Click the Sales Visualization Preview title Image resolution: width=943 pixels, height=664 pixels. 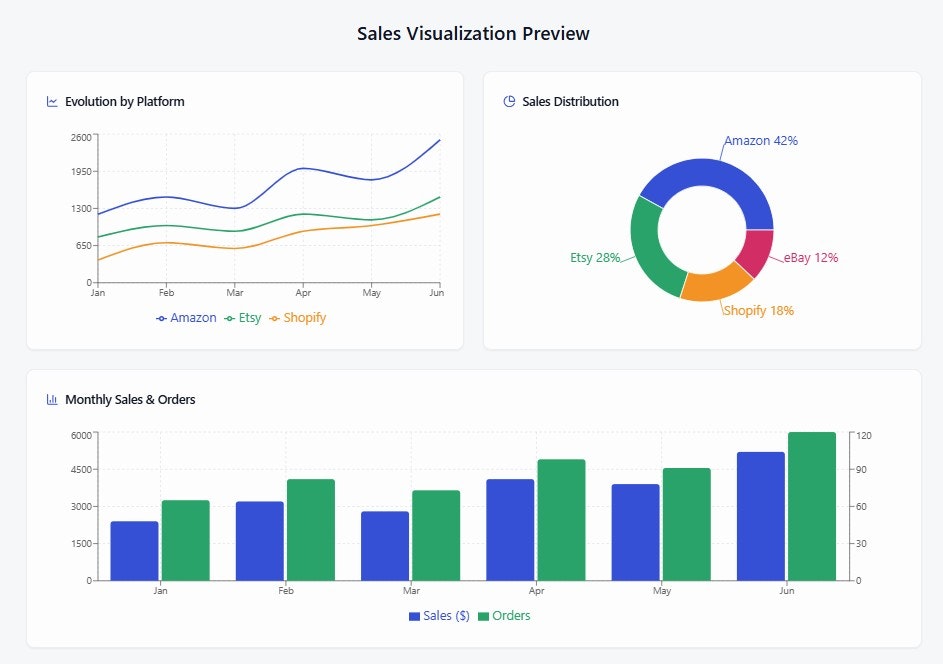(x=471, y=34)
